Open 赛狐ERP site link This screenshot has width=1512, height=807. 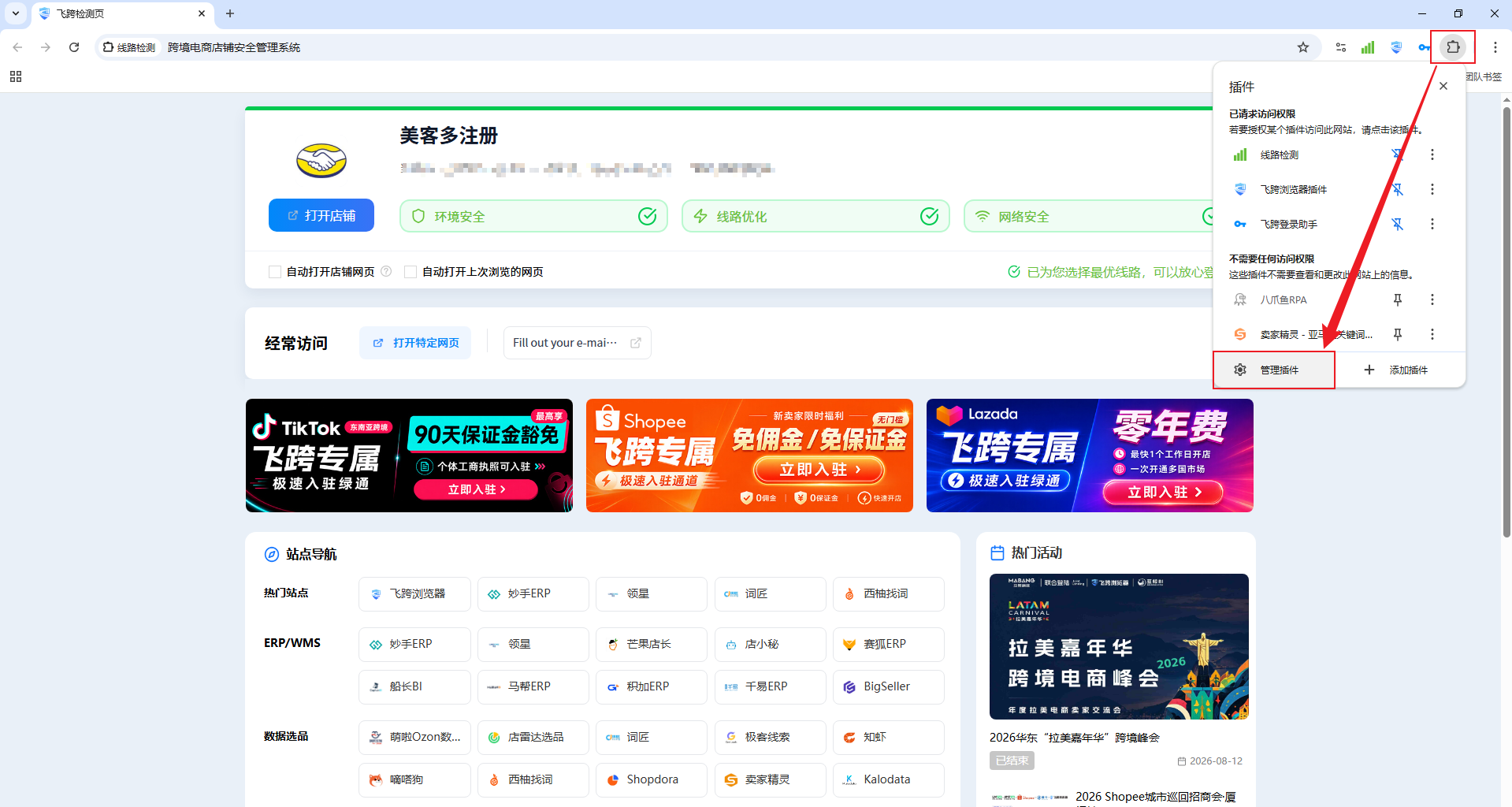(x=888, y=645)
